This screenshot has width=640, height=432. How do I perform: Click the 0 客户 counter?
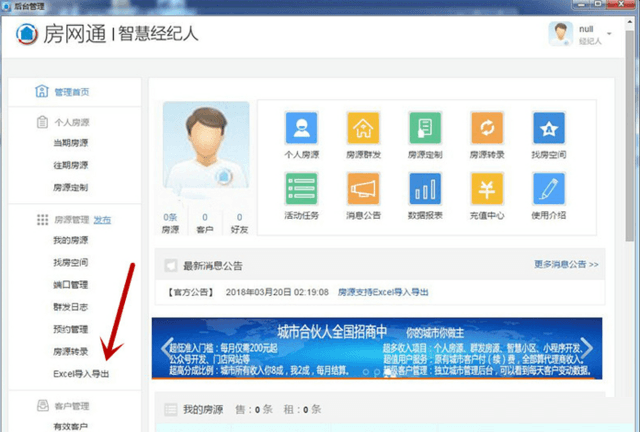coord(205,223)
